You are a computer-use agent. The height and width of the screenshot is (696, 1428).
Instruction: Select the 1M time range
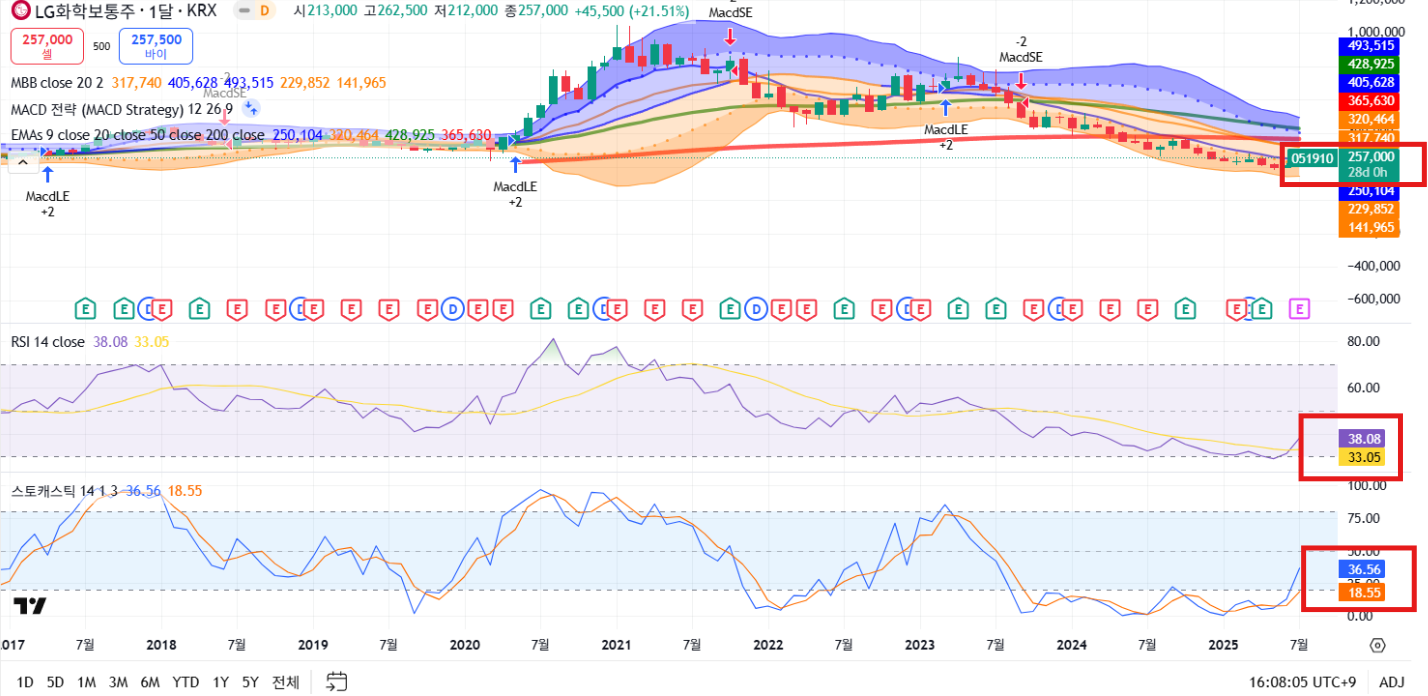coord(86,682)
